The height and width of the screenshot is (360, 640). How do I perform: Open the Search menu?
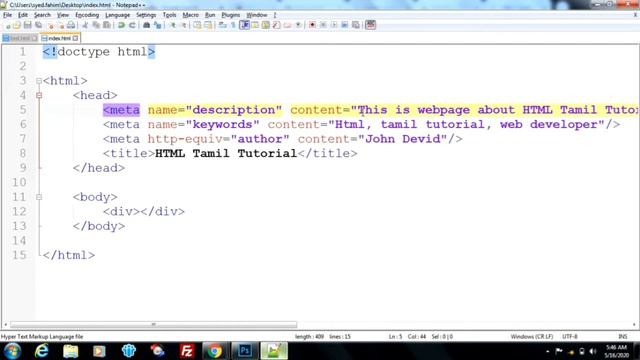(x=42, y=15)
